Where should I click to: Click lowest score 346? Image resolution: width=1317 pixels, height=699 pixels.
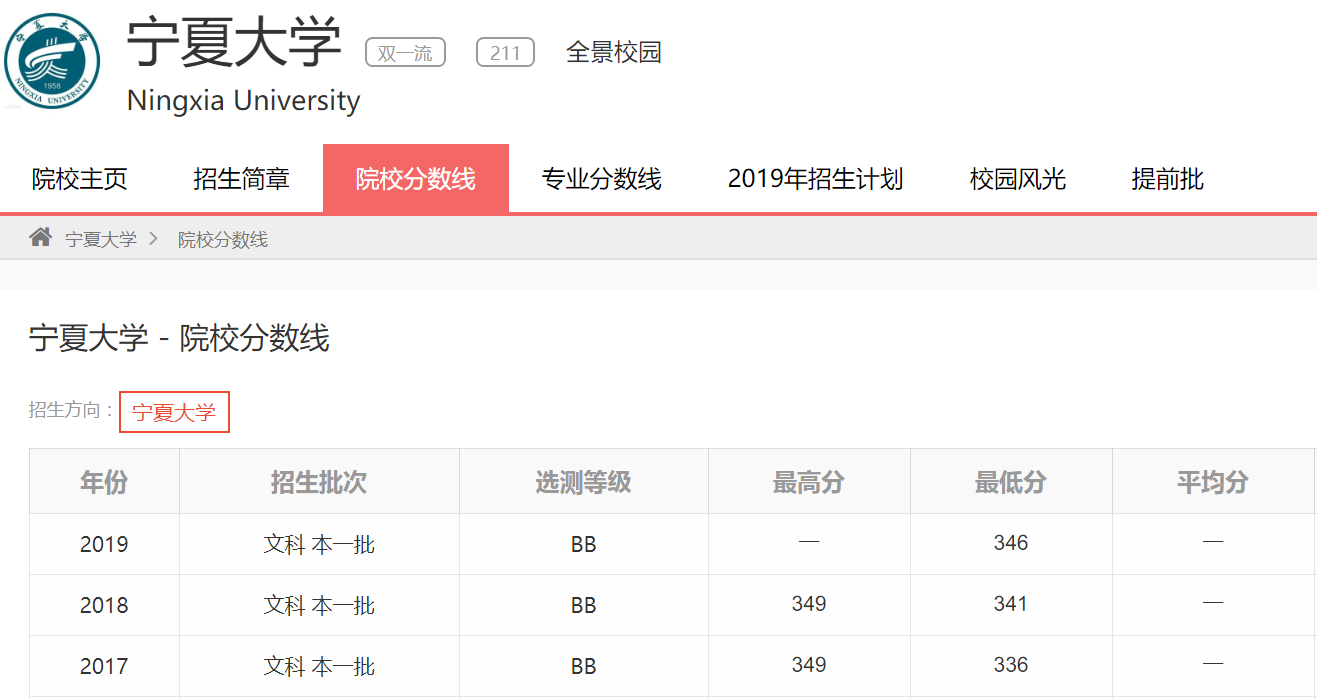coord(1011,542)
